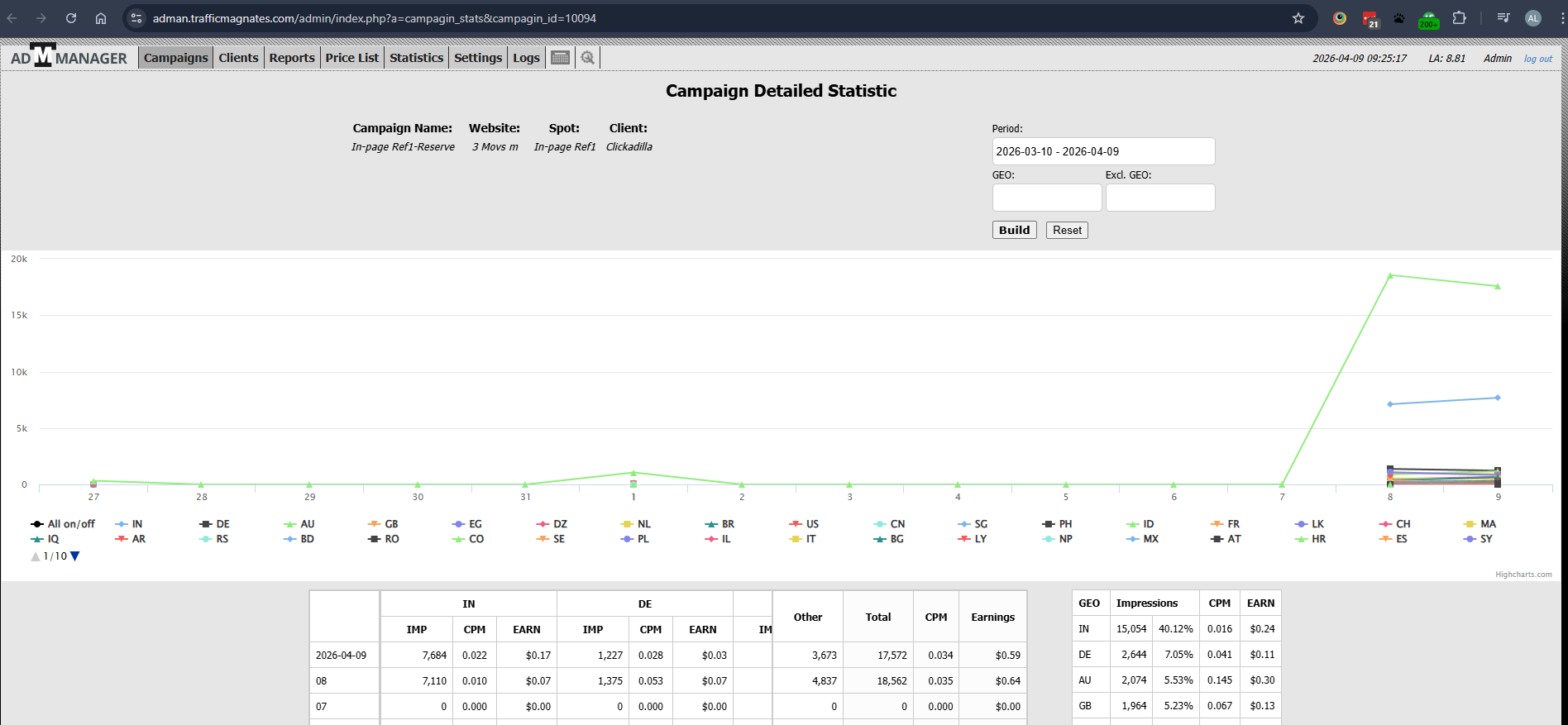The width and height of the screenshot is (1568, 725).
Task: Open the AL profile avatar
Action: click(1532, 18)
